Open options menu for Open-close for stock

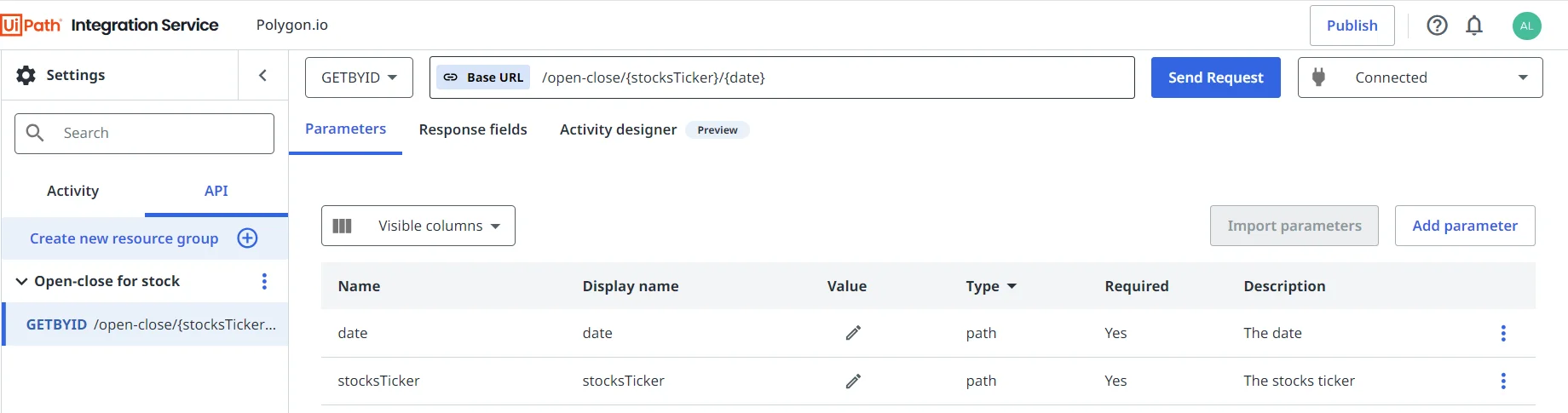tap(264, 281)
